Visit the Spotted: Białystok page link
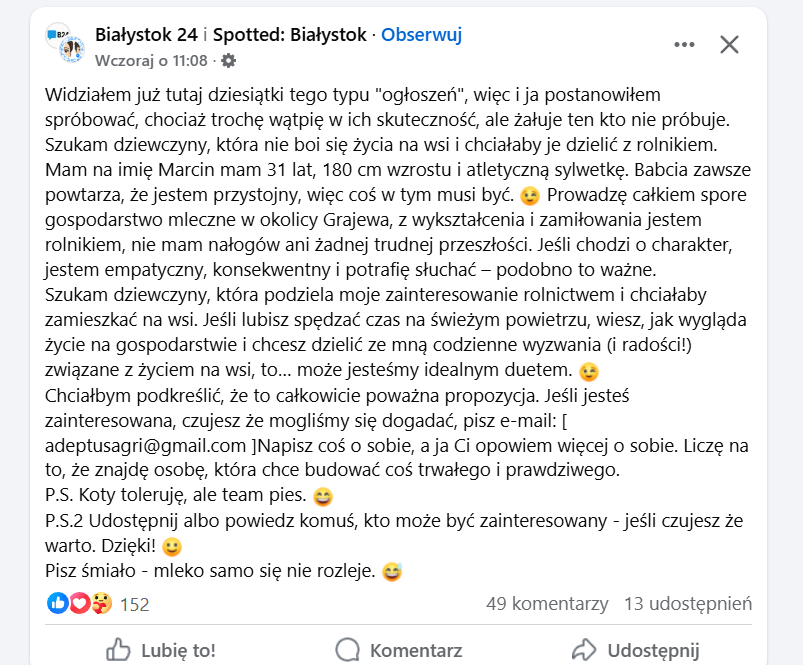Viewport: 803px width, 665px height. point(290,35)
